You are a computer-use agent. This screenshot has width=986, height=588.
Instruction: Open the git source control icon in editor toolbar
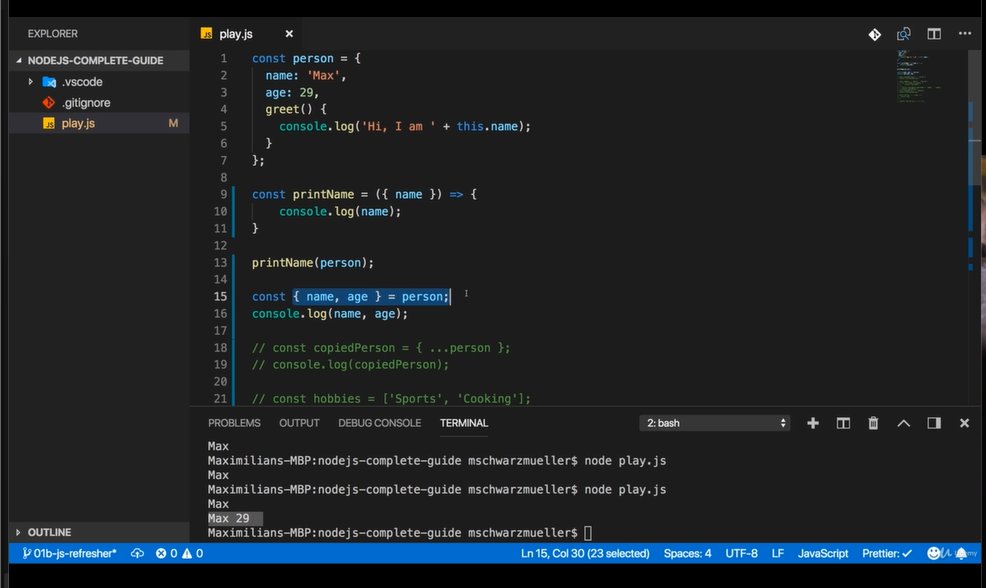[x=874, y=35]
